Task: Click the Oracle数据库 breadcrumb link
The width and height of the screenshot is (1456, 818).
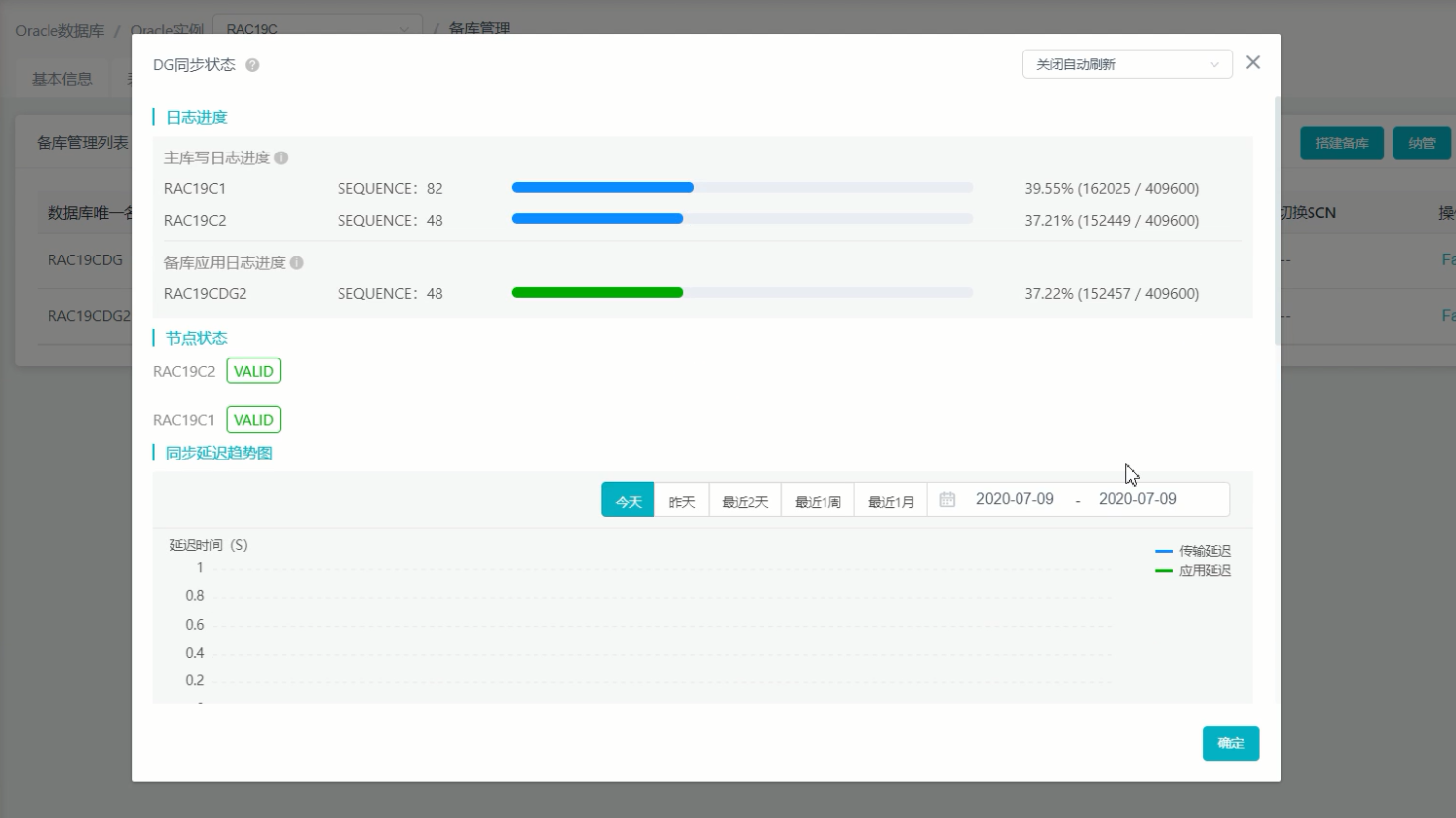Action: (59, 30)
